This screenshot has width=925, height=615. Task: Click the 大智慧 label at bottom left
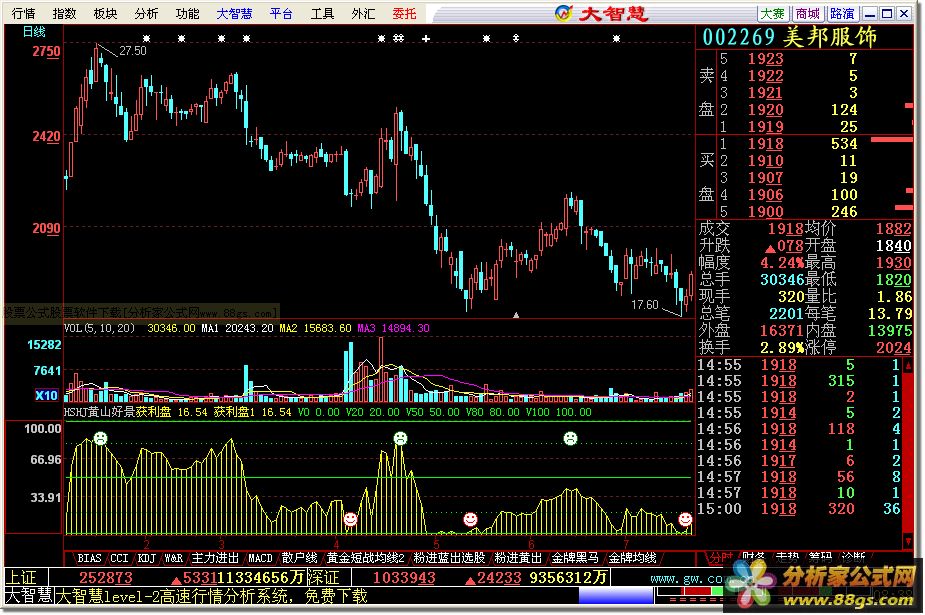click(28, 596)
